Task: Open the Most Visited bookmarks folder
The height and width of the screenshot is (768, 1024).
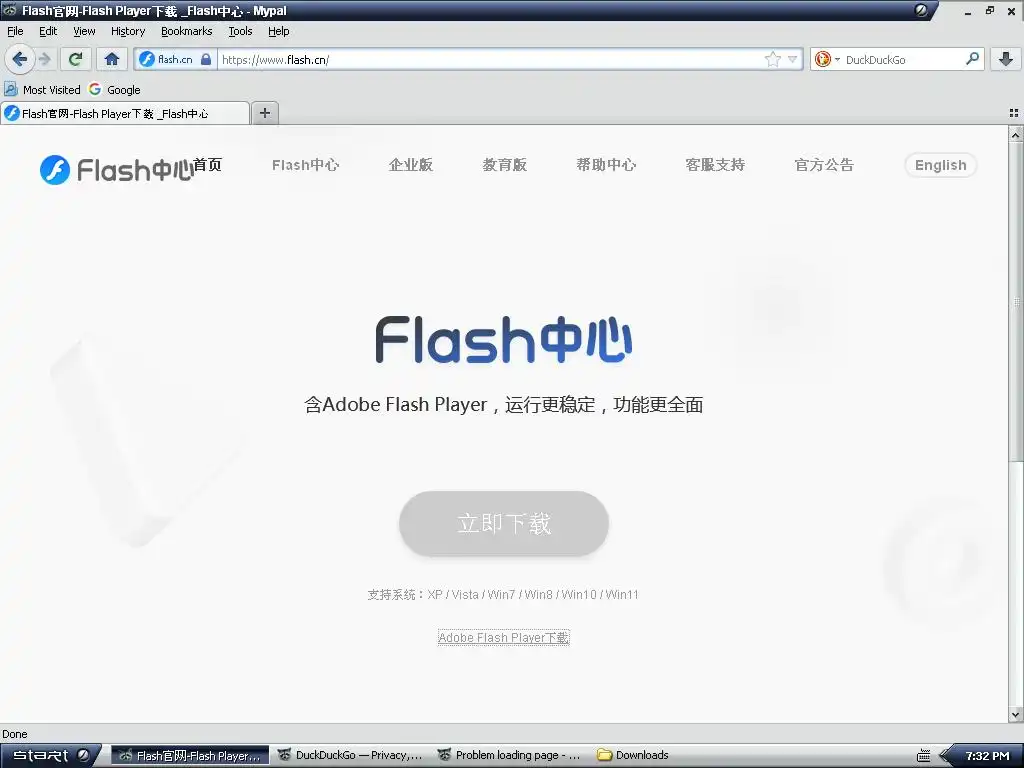Action: click(42, 89)
